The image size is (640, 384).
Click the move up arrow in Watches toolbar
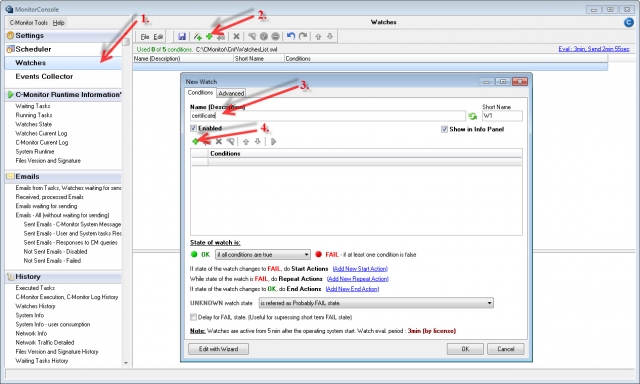pyautogui.click(x=318, y=36)
